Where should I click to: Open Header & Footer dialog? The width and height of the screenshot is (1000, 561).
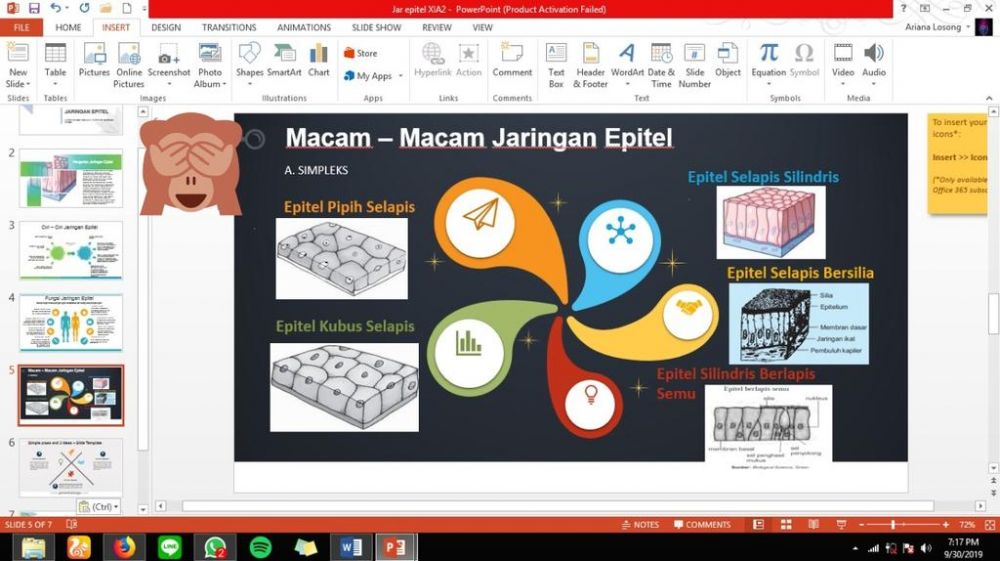pyautogui.click(x=591, y=65)
